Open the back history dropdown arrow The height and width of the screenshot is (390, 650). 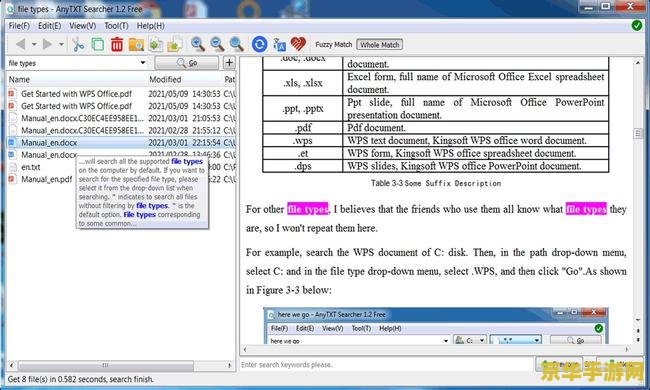pos(34,44)
